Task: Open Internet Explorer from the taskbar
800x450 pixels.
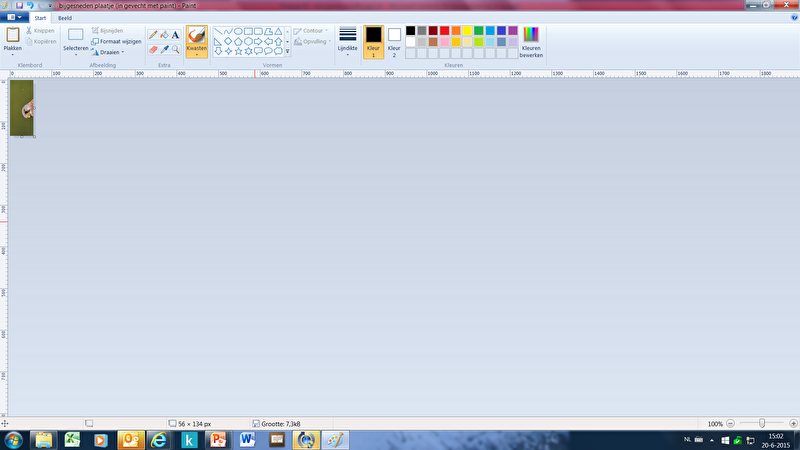Action: tap(158, 439)
